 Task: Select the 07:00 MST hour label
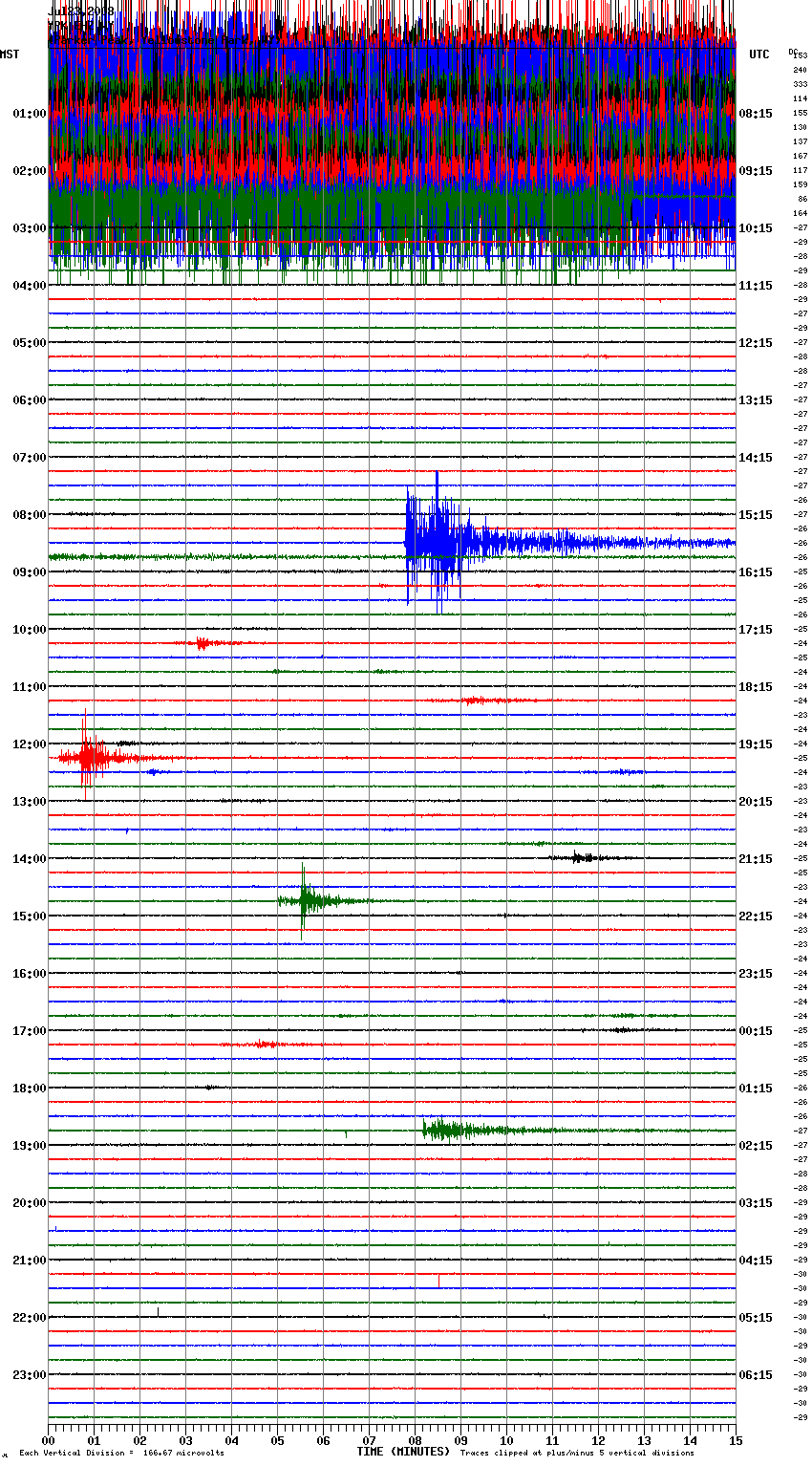30,458
